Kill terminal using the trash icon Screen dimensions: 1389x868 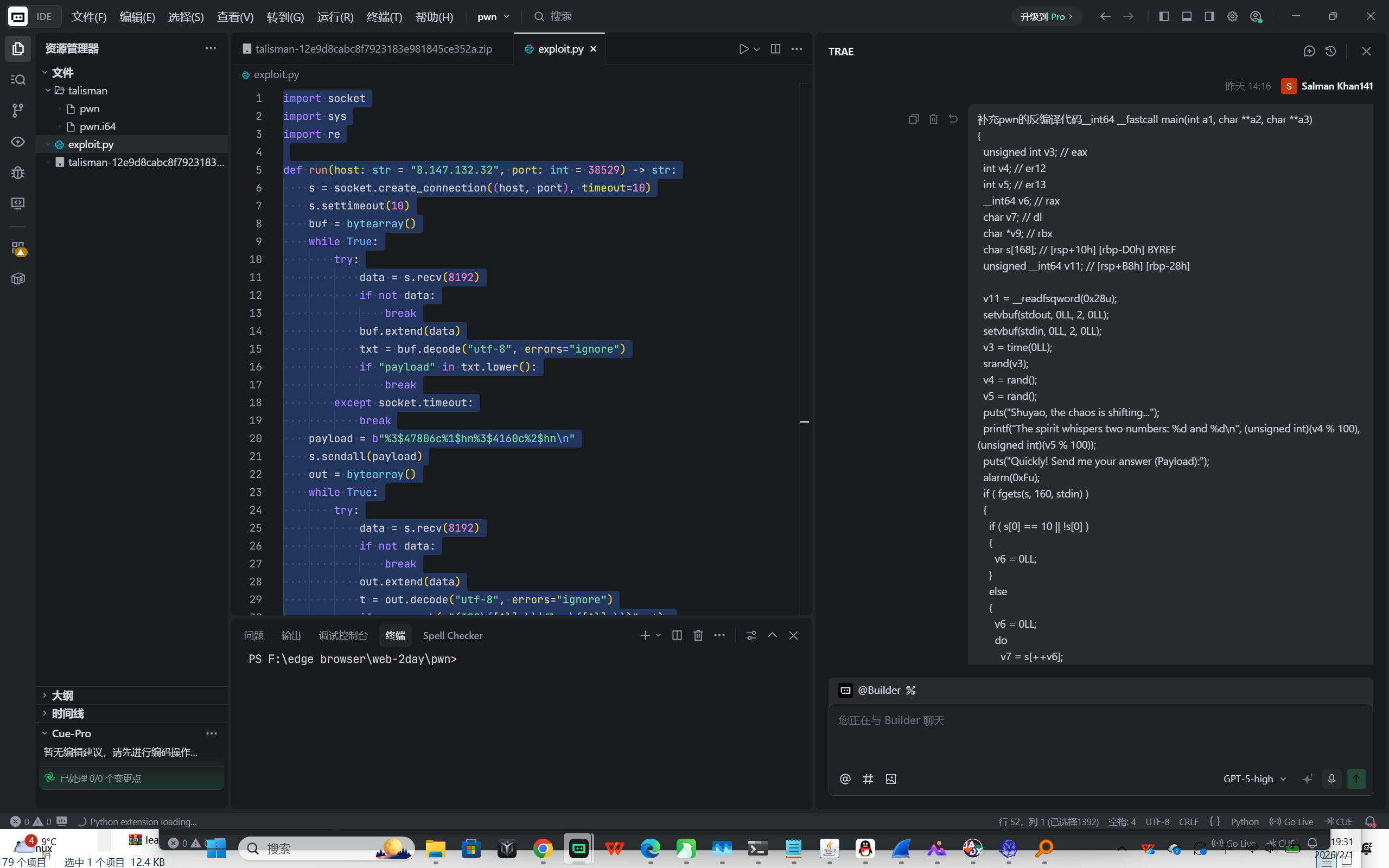coord(698,635)
